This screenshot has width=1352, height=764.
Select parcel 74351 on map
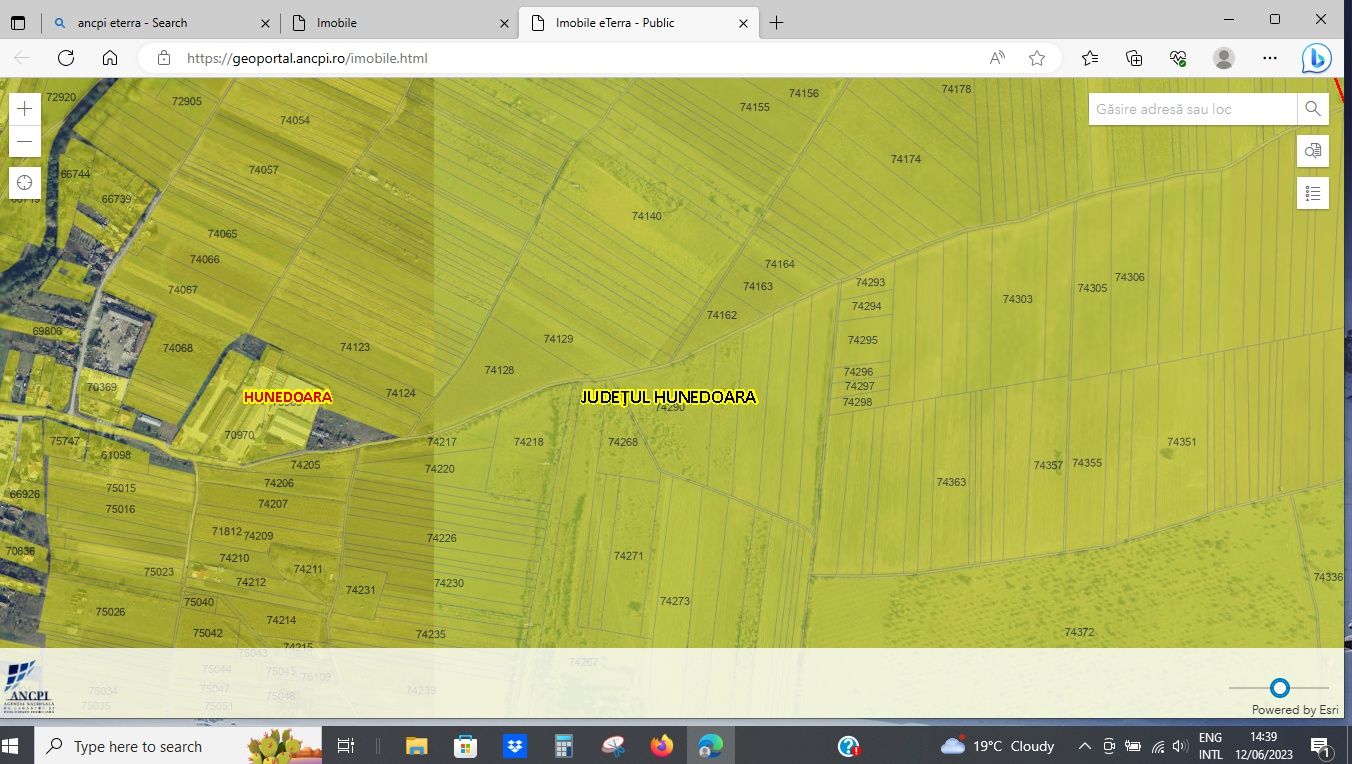click(x=1182, y=442)
